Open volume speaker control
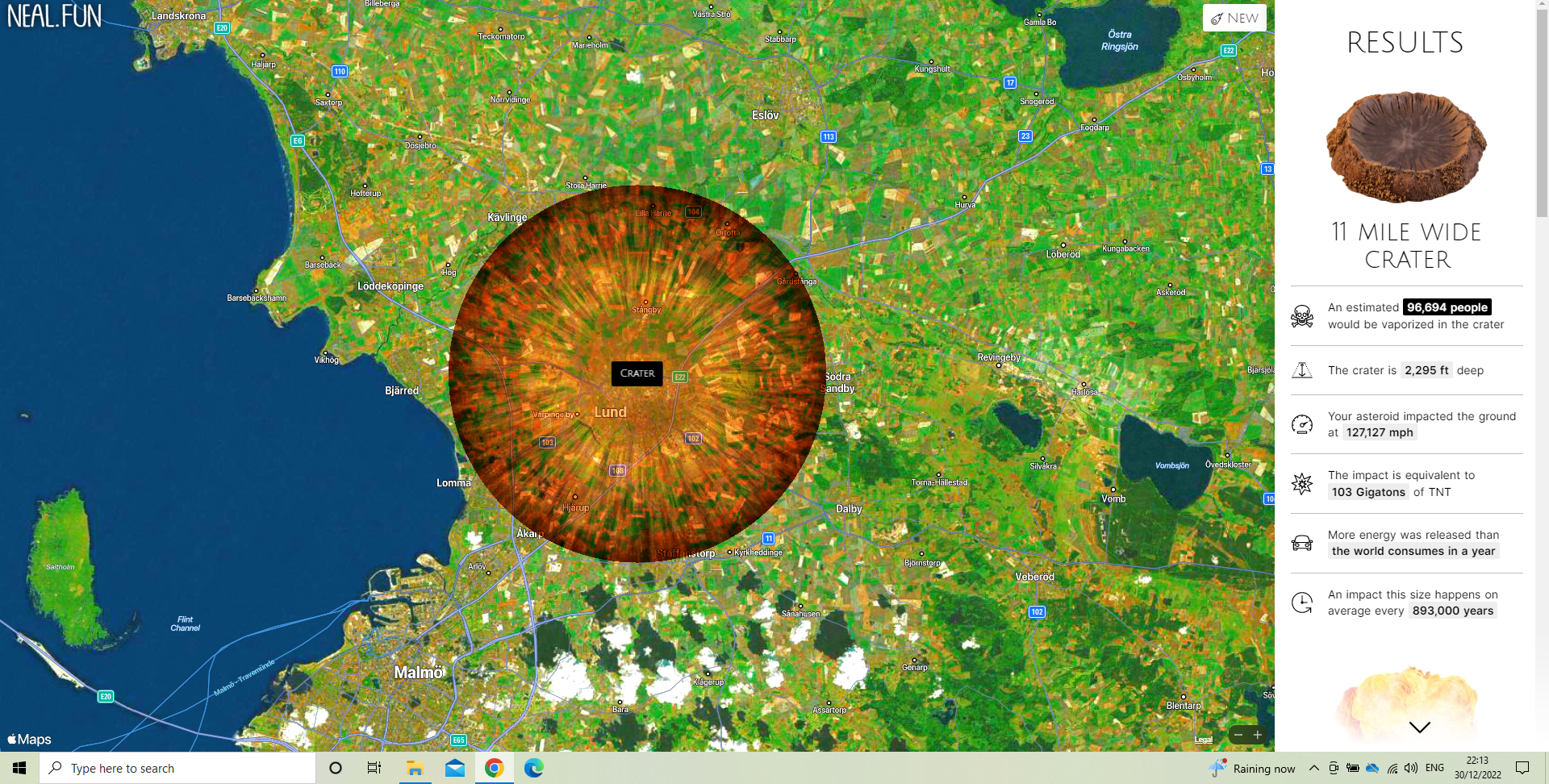Viewport: 1549px width, 784px height. click(1411, 768)
